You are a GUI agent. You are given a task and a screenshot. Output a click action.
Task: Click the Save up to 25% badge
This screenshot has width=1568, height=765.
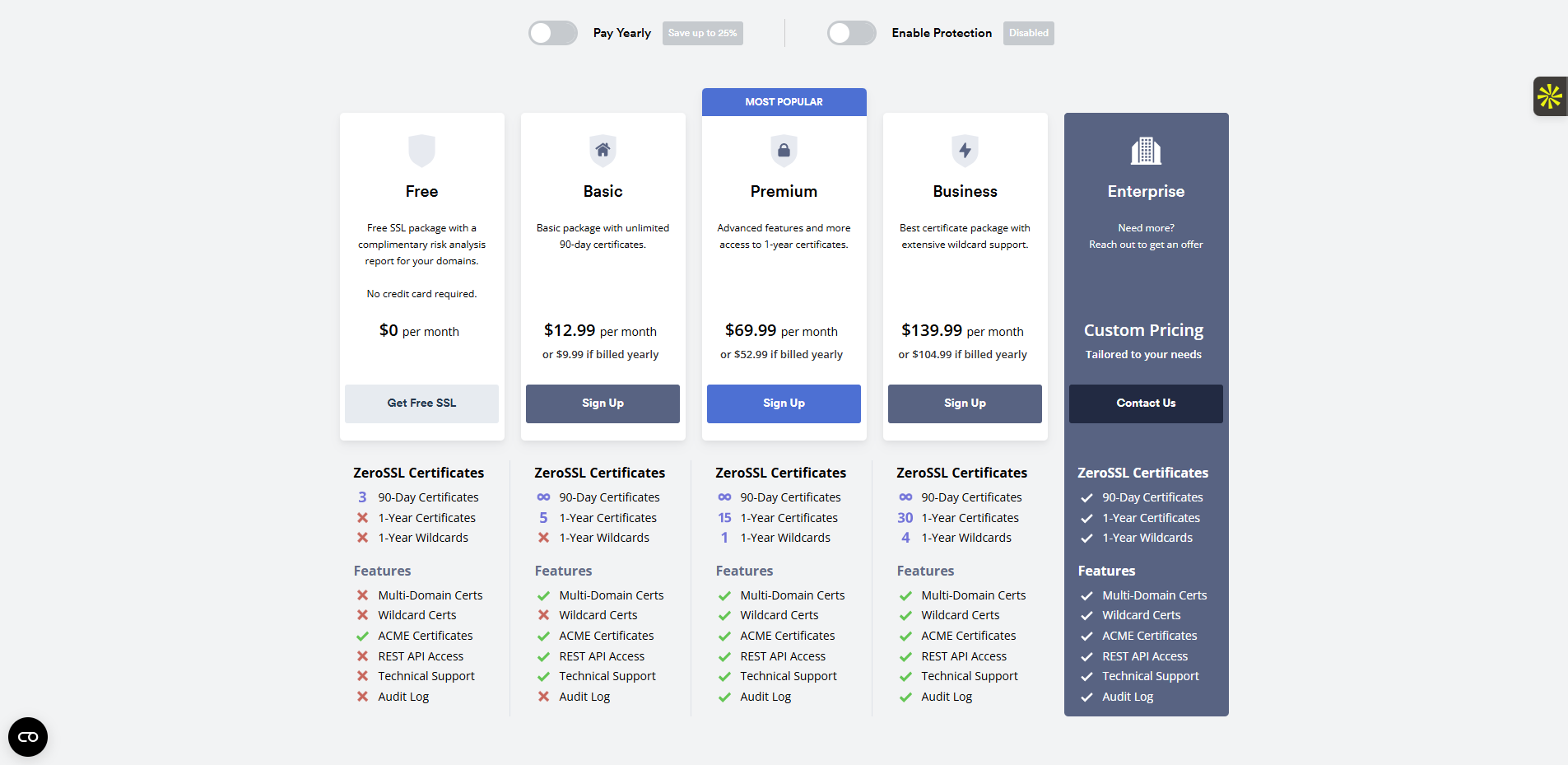pos(702,33)
